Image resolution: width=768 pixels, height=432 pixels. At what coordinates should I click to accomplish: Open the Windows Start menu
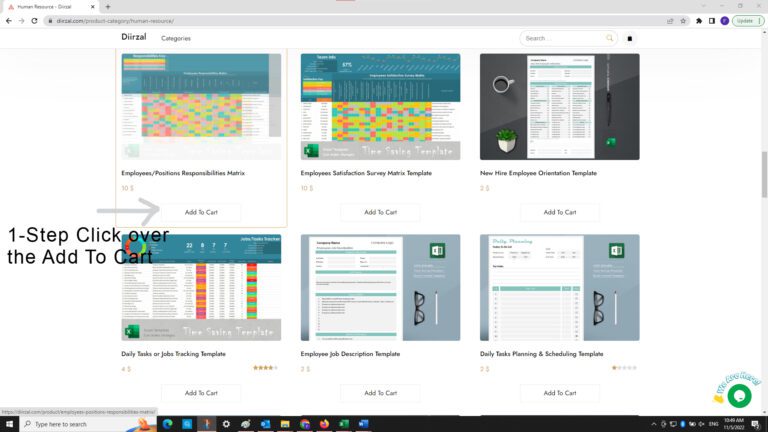pos(9,424)
